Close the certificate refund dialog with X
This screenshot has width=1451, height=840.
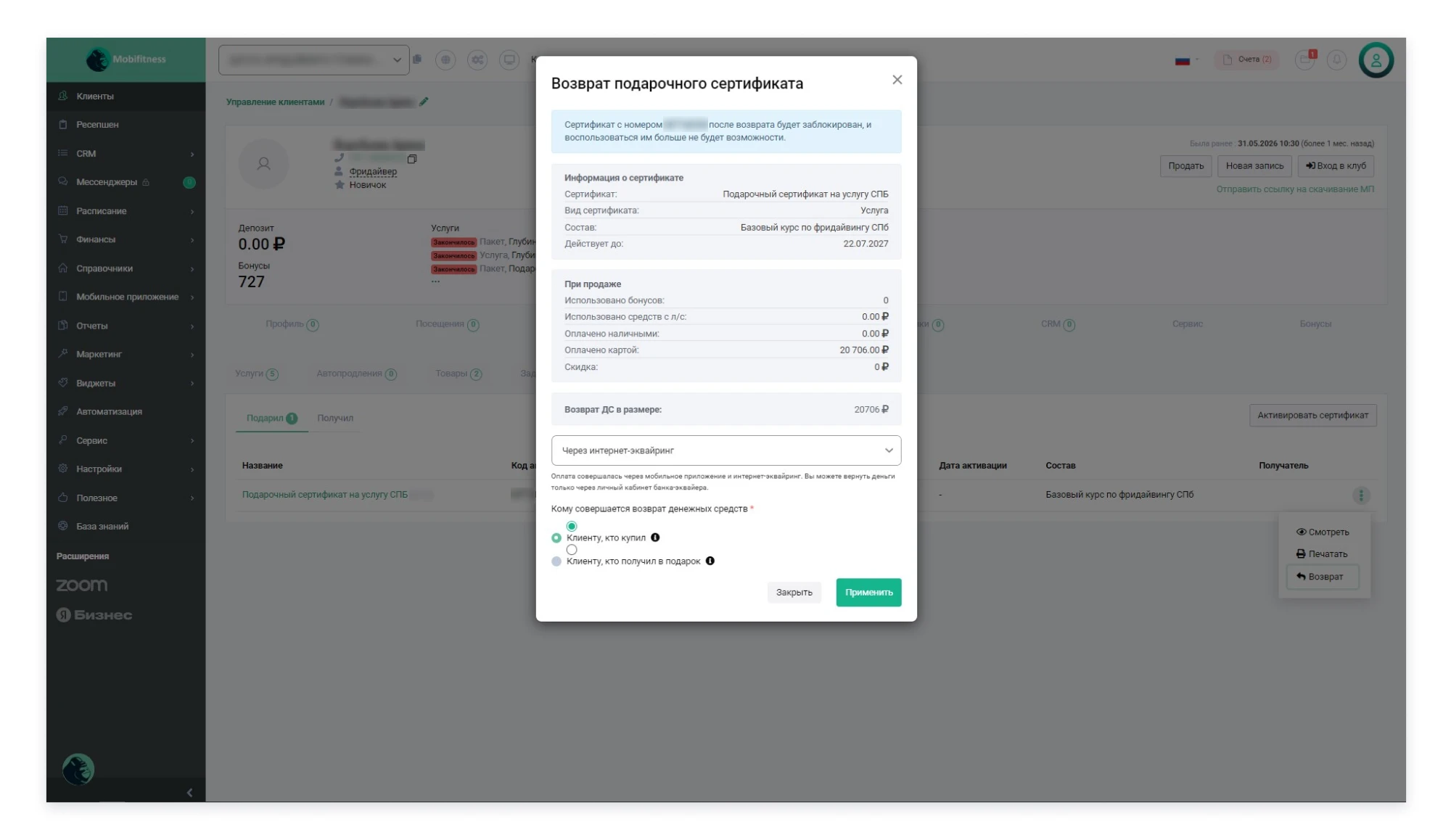coord(897,80)
